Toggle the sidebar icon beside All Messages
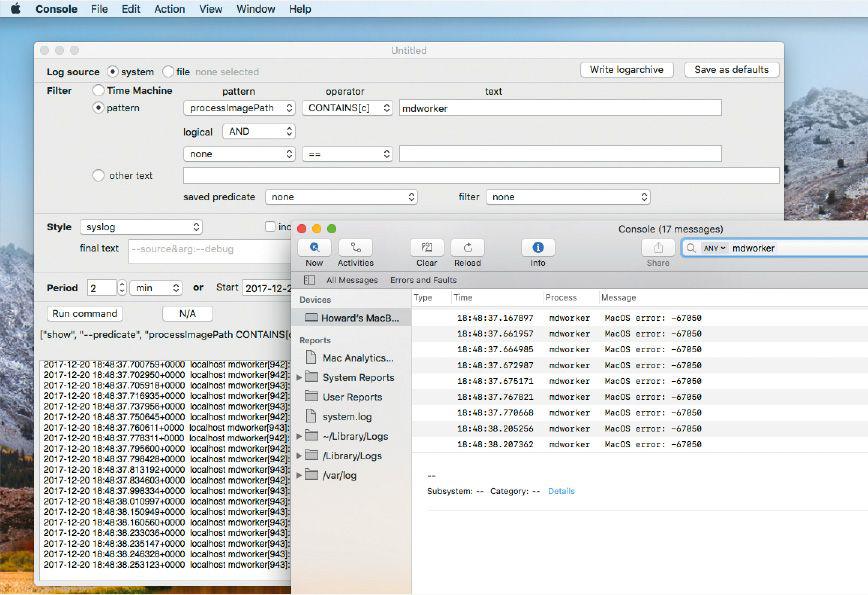This screenshot has width=868, height=595. pos(309,280)
